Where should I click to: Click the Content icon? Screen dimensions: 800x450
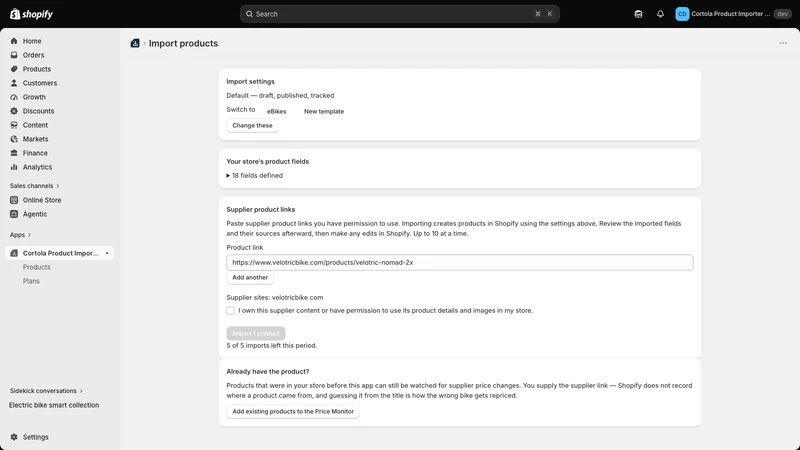(14, 125)
